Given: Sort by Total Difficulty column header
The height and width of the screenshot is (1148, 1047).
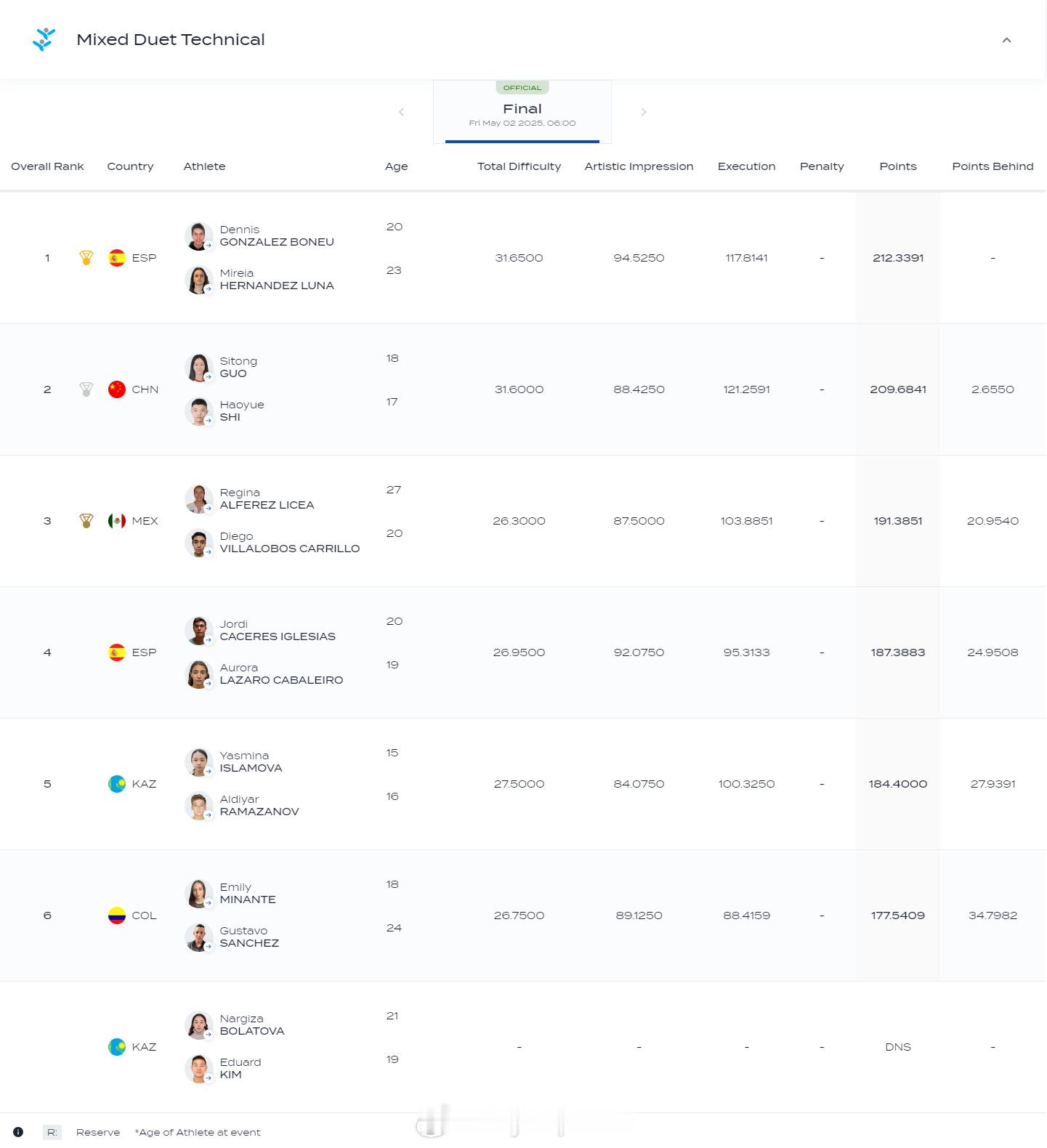Looking at the screenshot, I should (519, 166).
